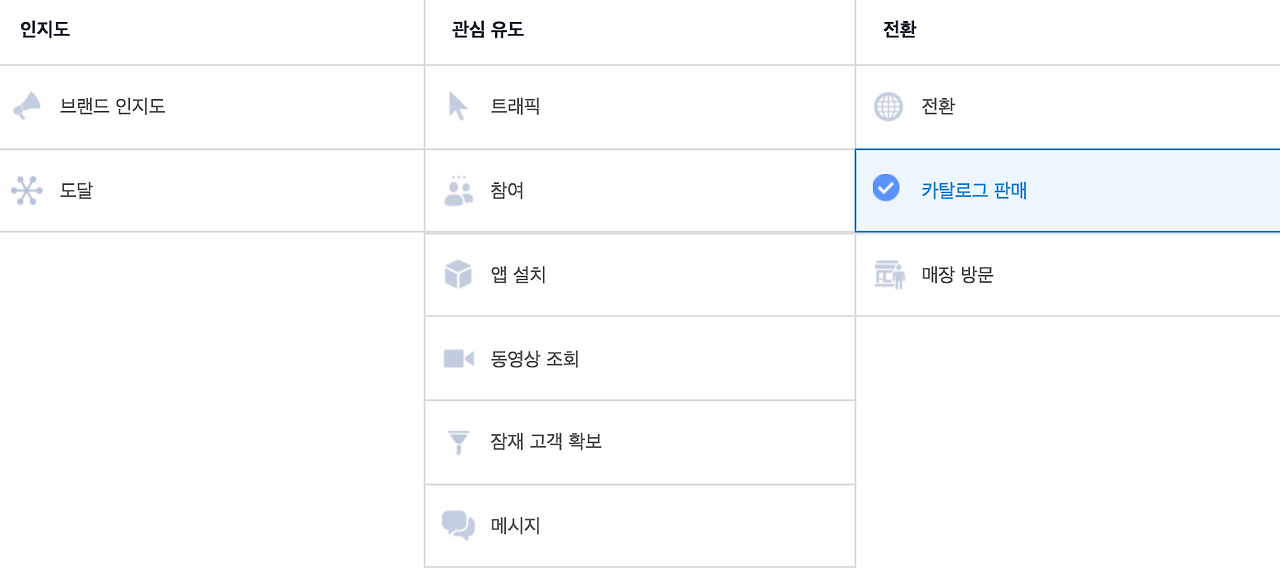This screenshot has height=577, width=1280.
Task: Click the 매장 방문 storefront icon
Action: [885, 274]
